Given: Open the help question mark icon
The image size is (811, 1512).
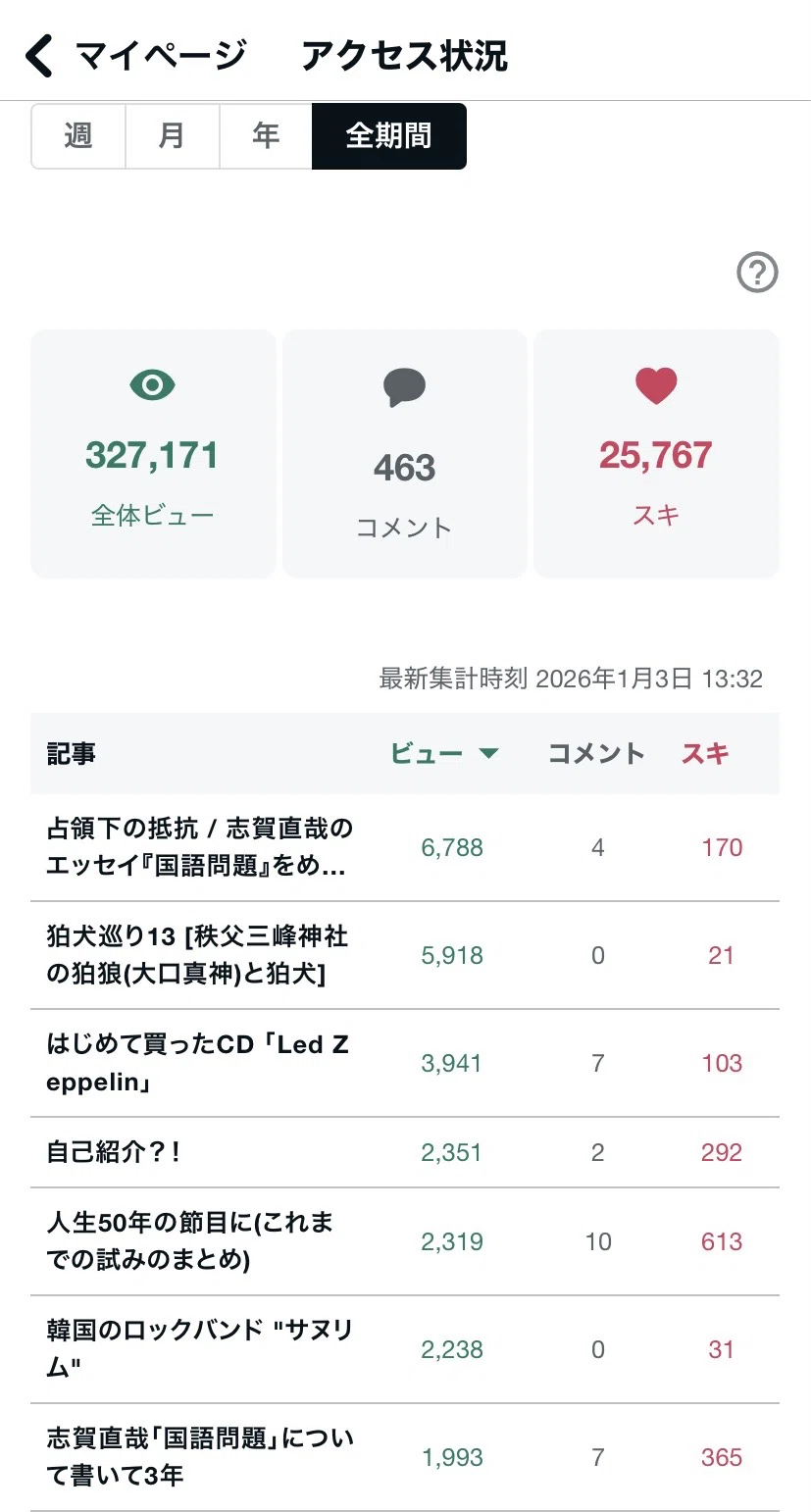Looking at the screenshot, I should pos(757,273).
